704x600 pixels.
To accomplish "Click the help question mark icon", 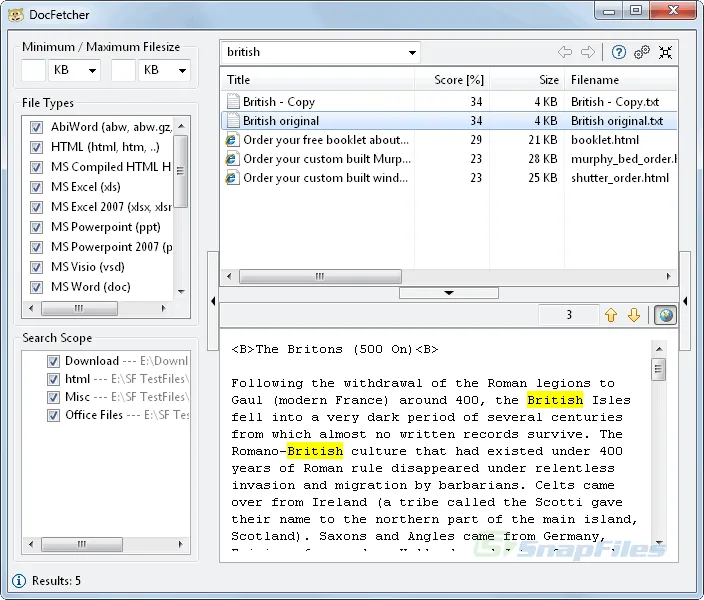I will 619,52.
